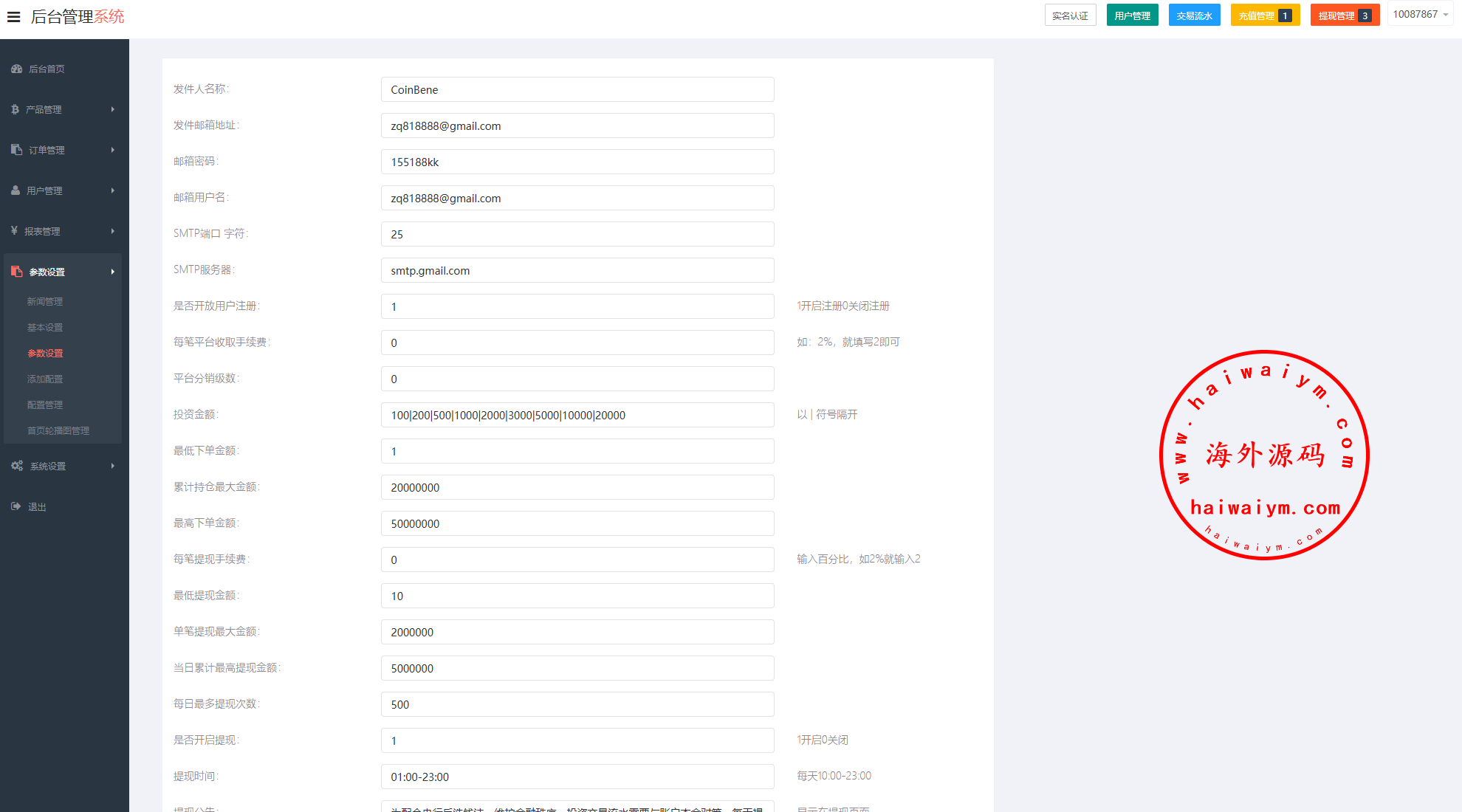Open the 10087867 account dropdown
This screenshot has height=812, width=1462.
pos(1420,15)
